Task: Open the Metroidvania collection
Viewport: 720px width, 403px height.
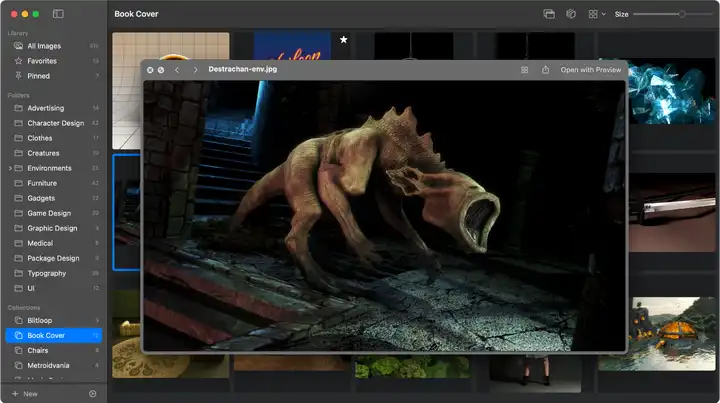Action: pos(54,366)
